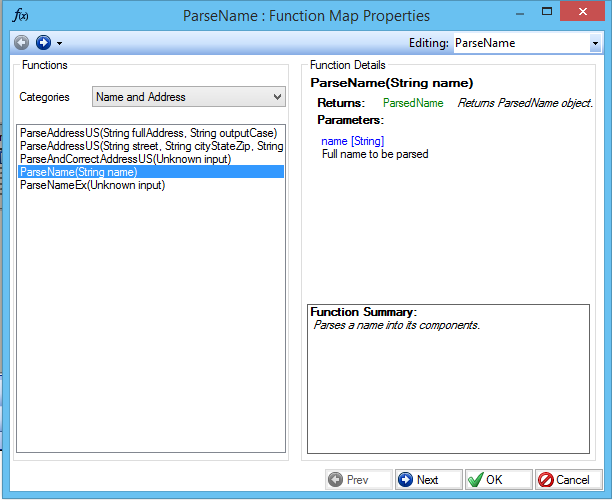Select ParseAddressUS with fullAddress and outputCase

pos(148,133)
